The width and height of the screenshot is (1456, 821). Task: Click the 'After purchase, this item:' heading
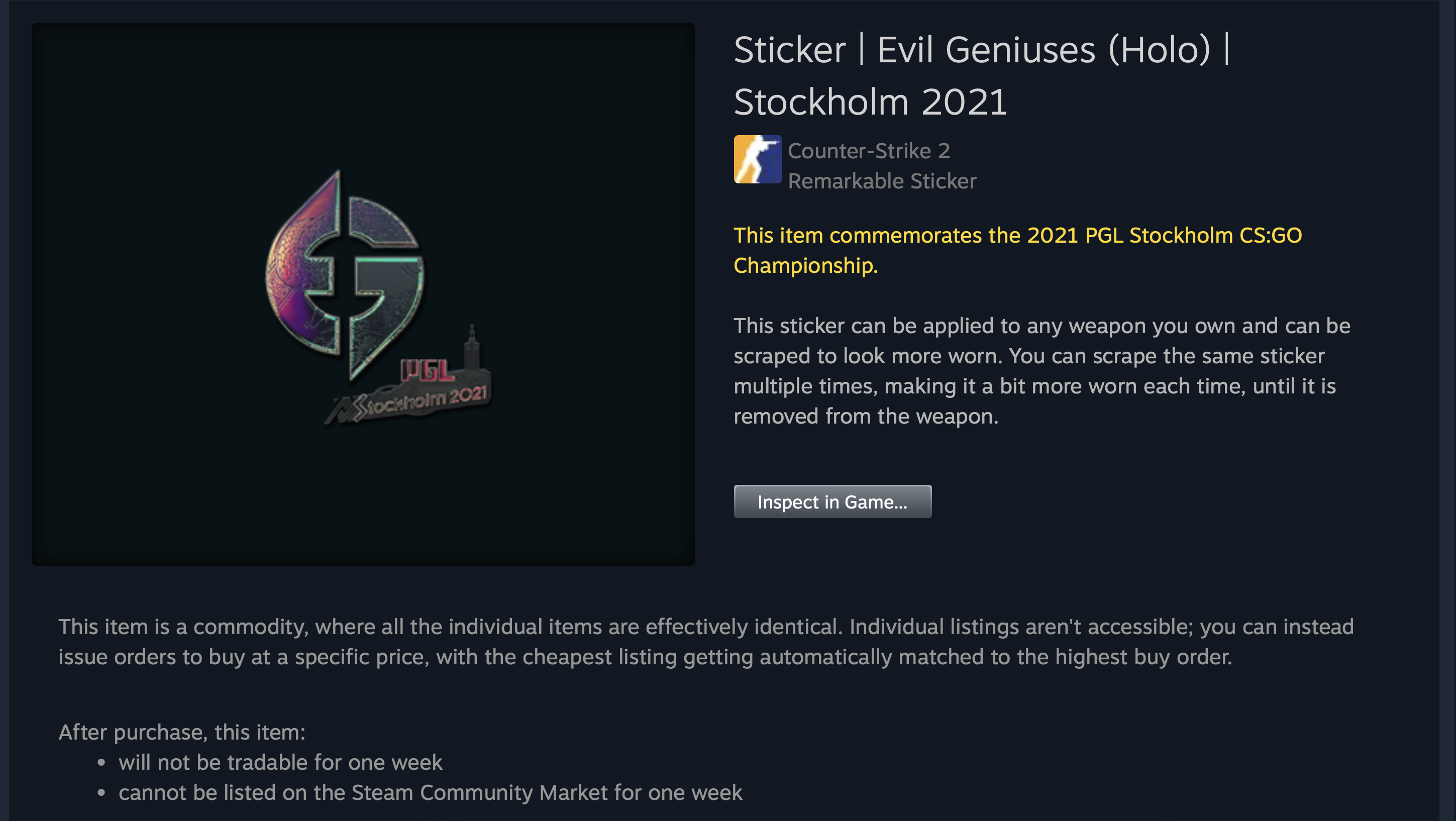pos(182,732)
